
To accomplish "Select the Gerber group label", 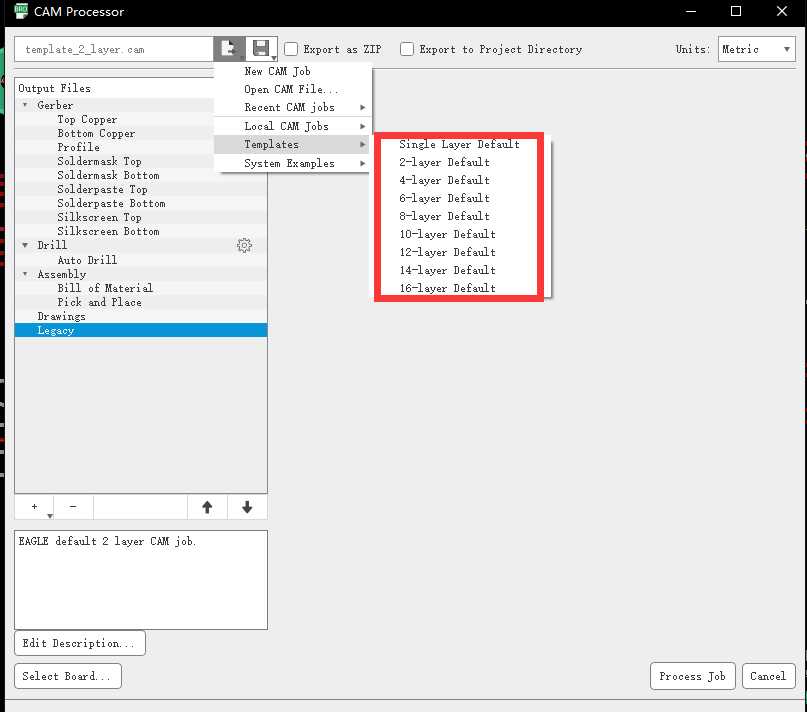I will (55, 105).
